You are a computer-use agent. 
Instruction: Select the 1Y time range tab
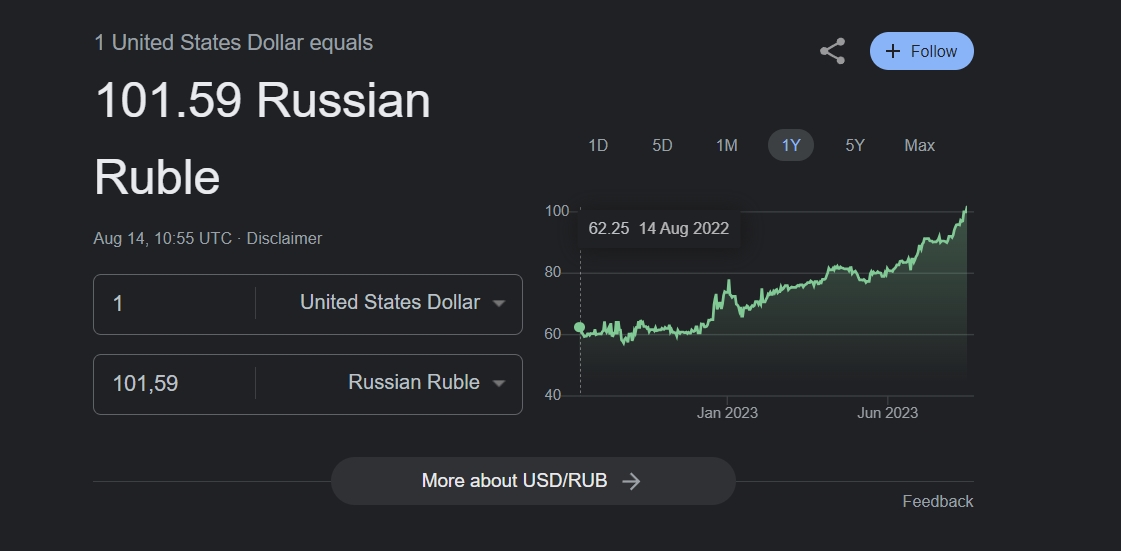click(790, 145)
